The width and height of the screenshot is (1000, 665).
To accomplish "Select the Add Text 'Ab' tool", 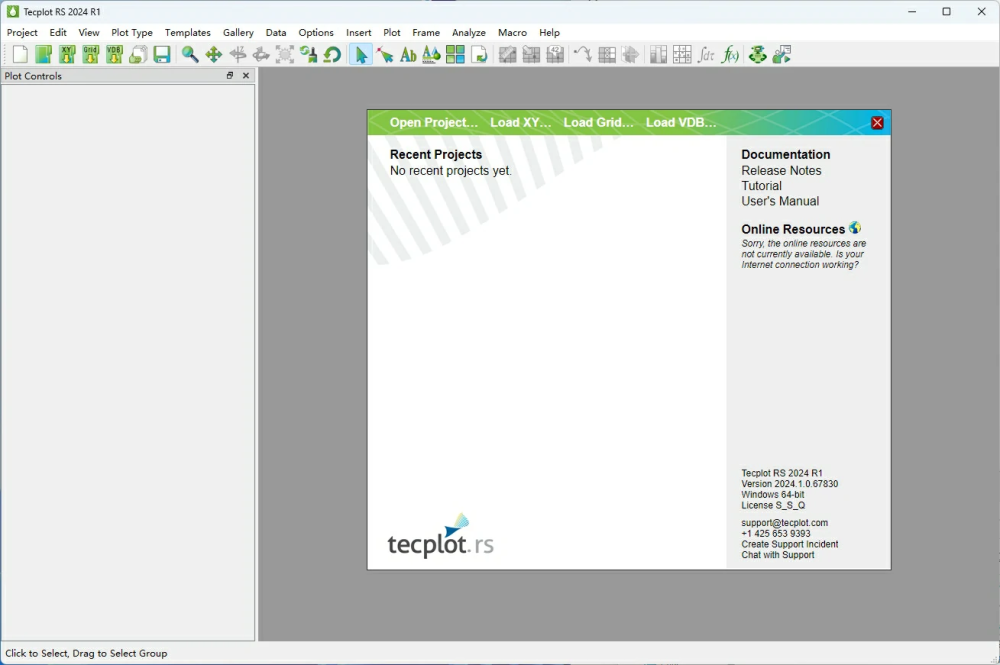I will (408, 55).
